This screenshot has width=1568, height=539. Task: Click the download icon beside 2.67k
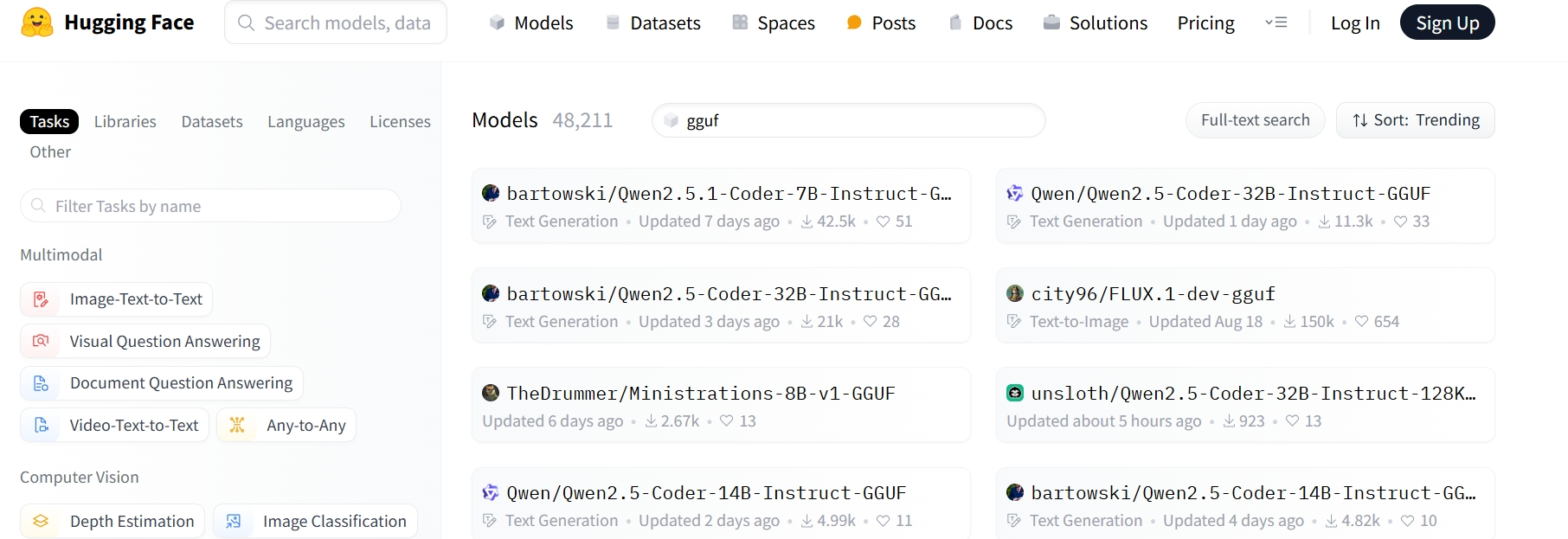tap(651, 421)
